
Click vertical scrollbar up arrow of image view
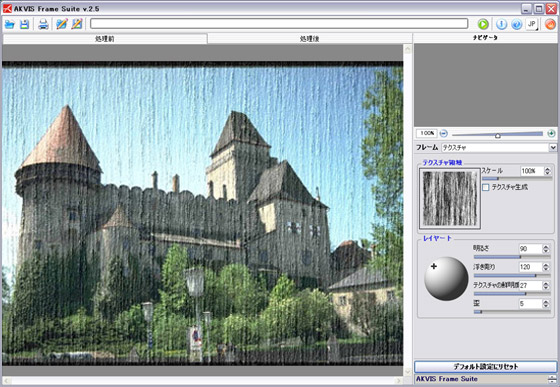[408, 49]
